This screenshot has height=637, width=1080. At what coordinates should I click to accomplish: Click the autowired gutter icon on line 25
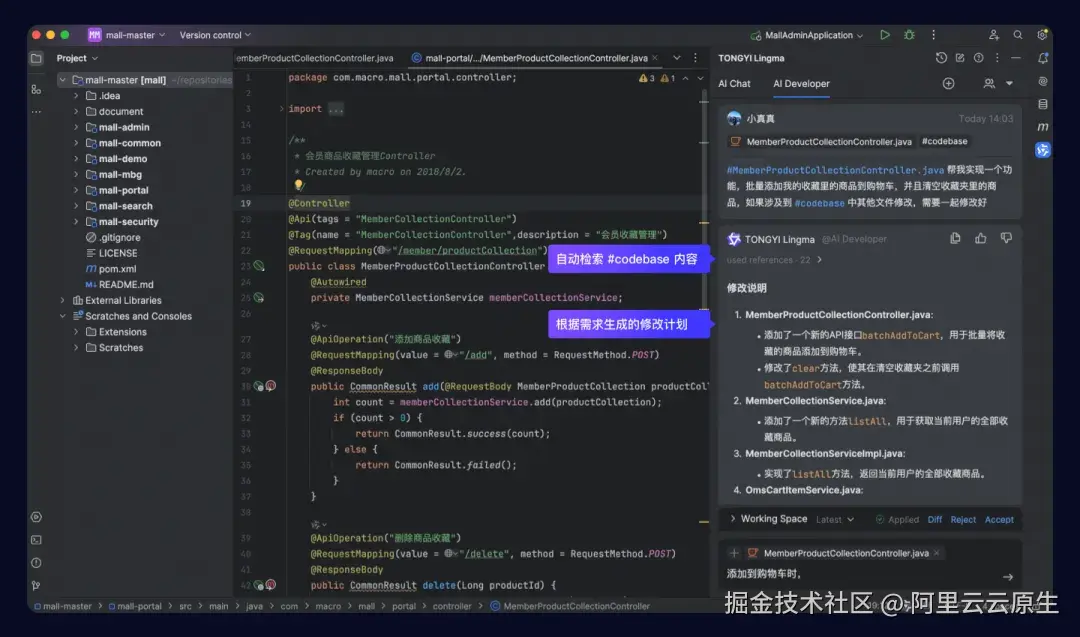pos(259,297)
